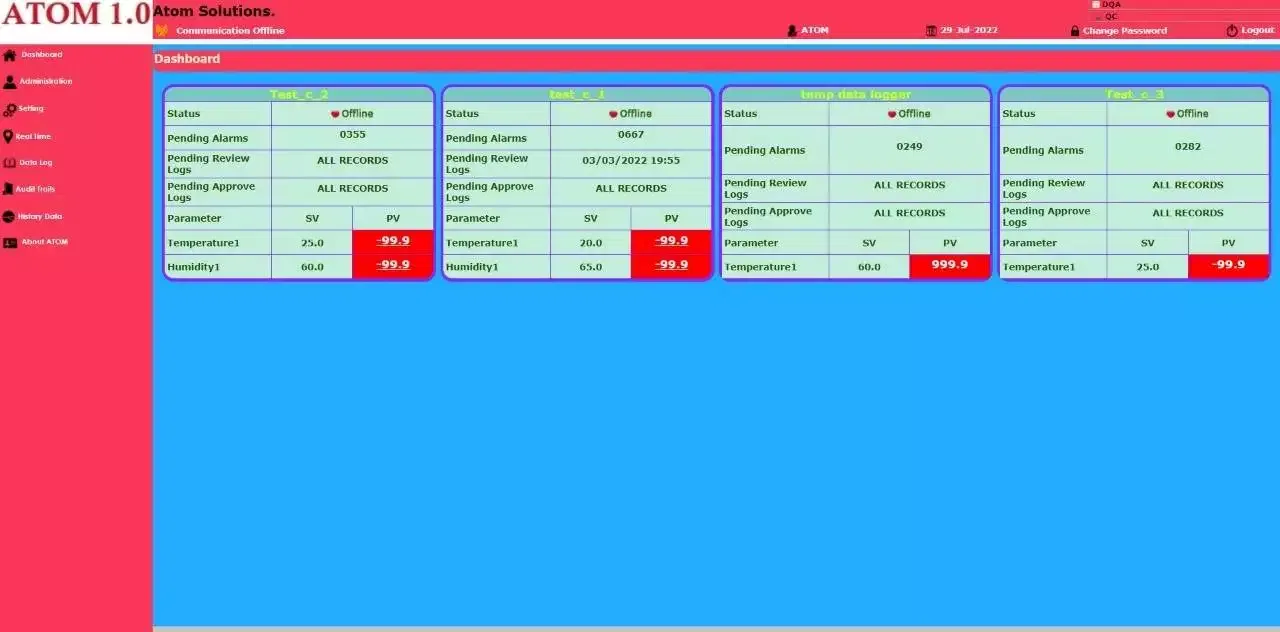This screenshot has width=1280, height=632.
Task: Toggle the DQA checkbox
Action: [1096, 5]
